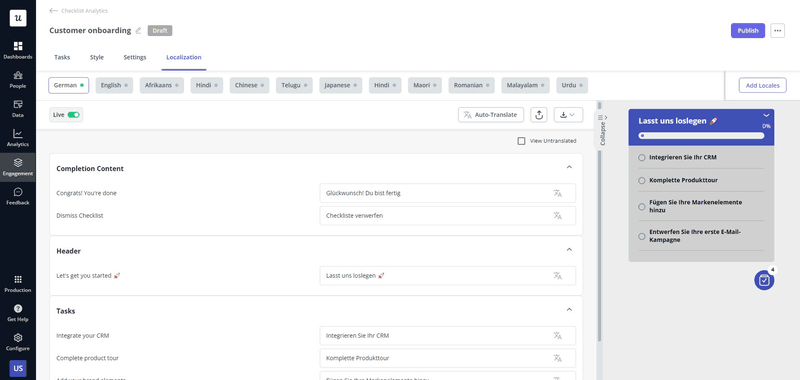800x380 pixels.
Task: Open Analytics in the sidebar
Action: (x=18, y=138)
